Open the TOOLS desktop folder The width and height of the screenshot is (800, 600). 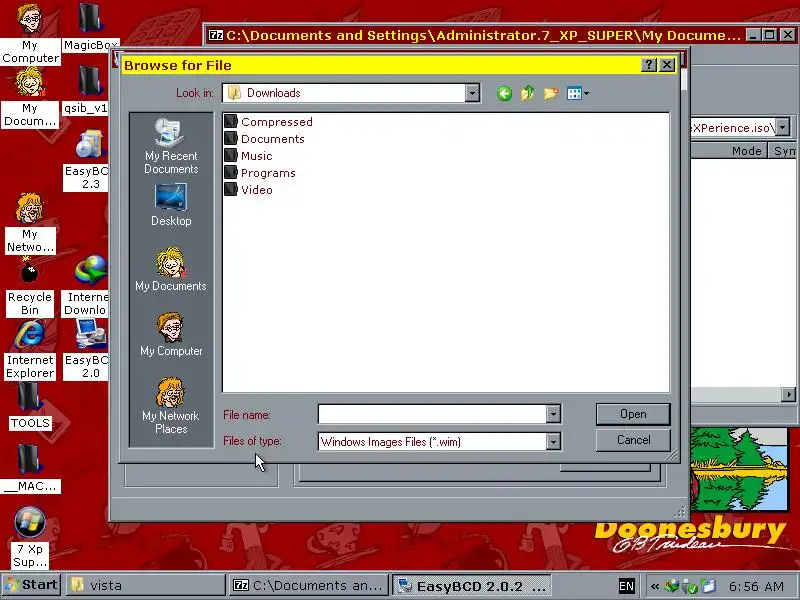tap(30, 406)
